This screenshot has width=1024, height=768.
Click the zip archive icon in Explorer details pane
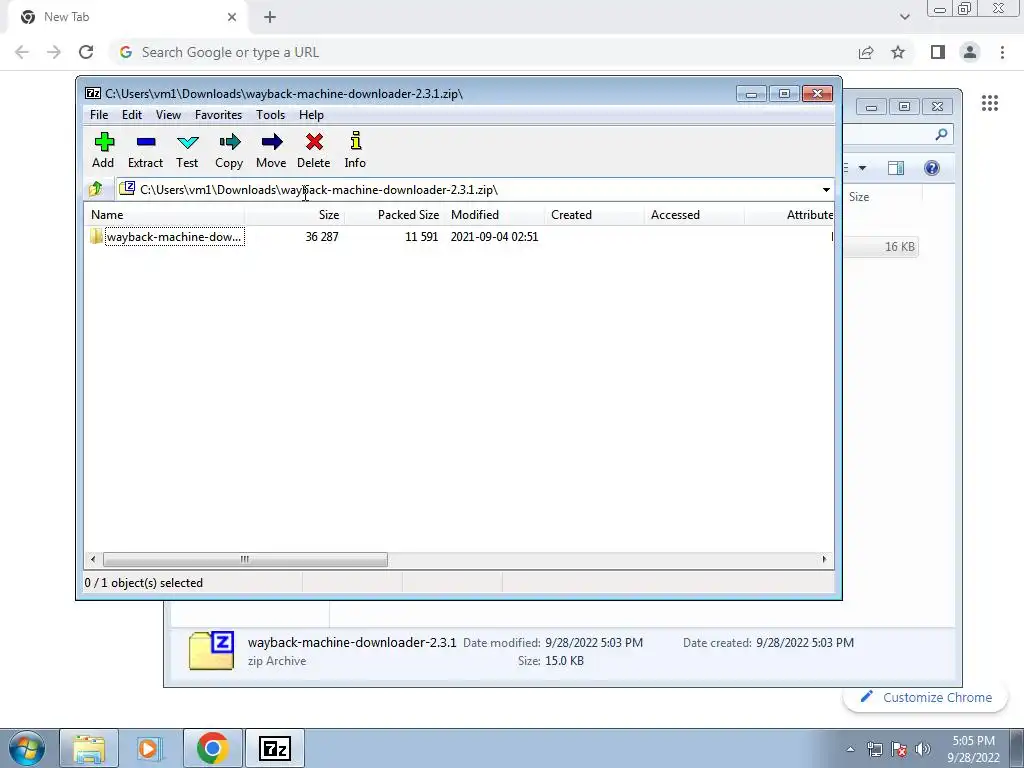point(211,650)
